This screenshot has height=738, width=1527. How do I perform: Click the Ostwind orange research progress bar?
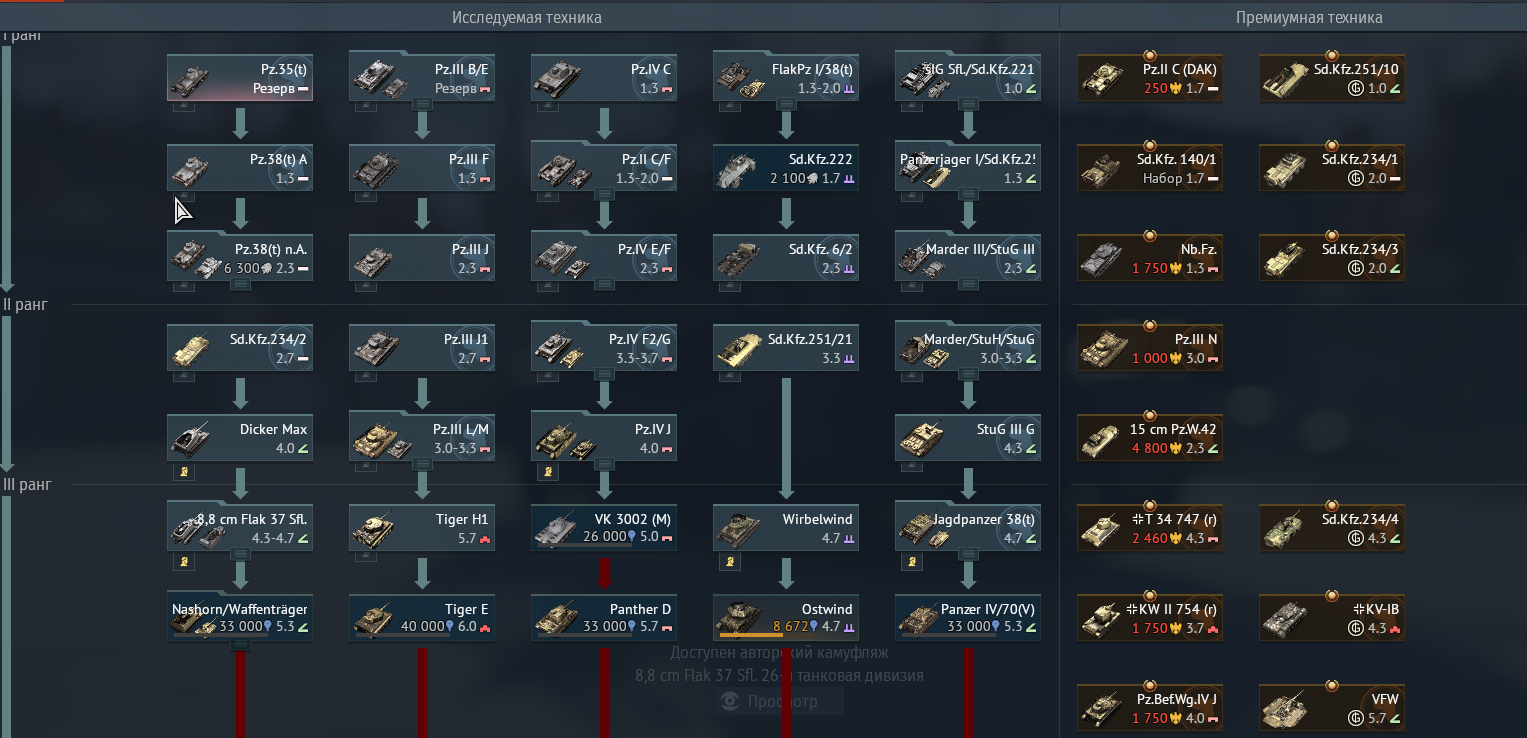tap(751, 635)
